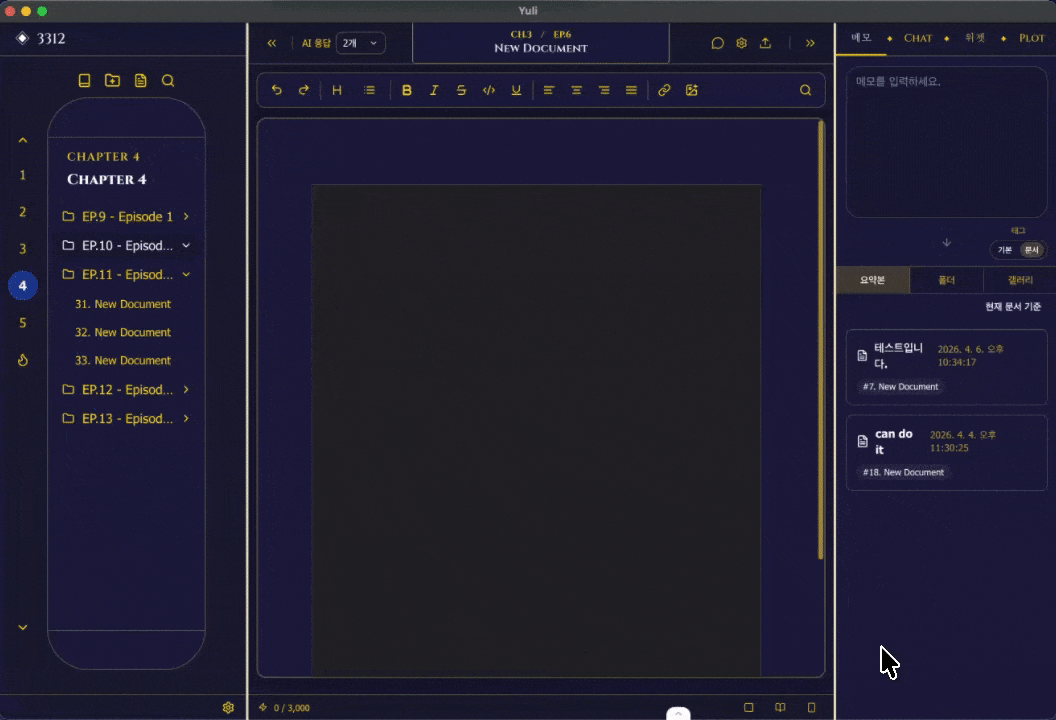Move down the chapter rail with the down chevron
The height and width of the screenshot is (720, 1056).
pyautogui.click(x=23, y=627)
